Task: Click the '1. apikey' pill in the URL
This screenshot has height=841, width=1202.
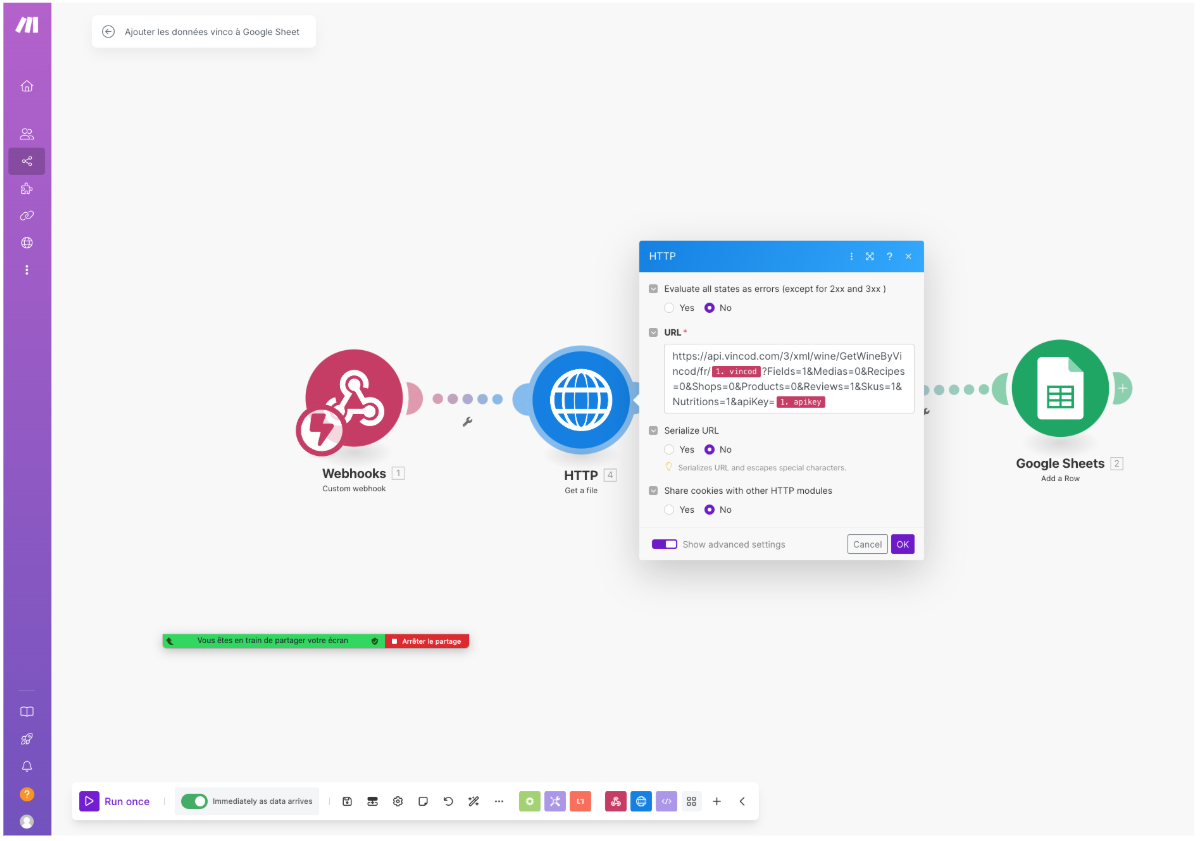Action: [x=801, y=402]
